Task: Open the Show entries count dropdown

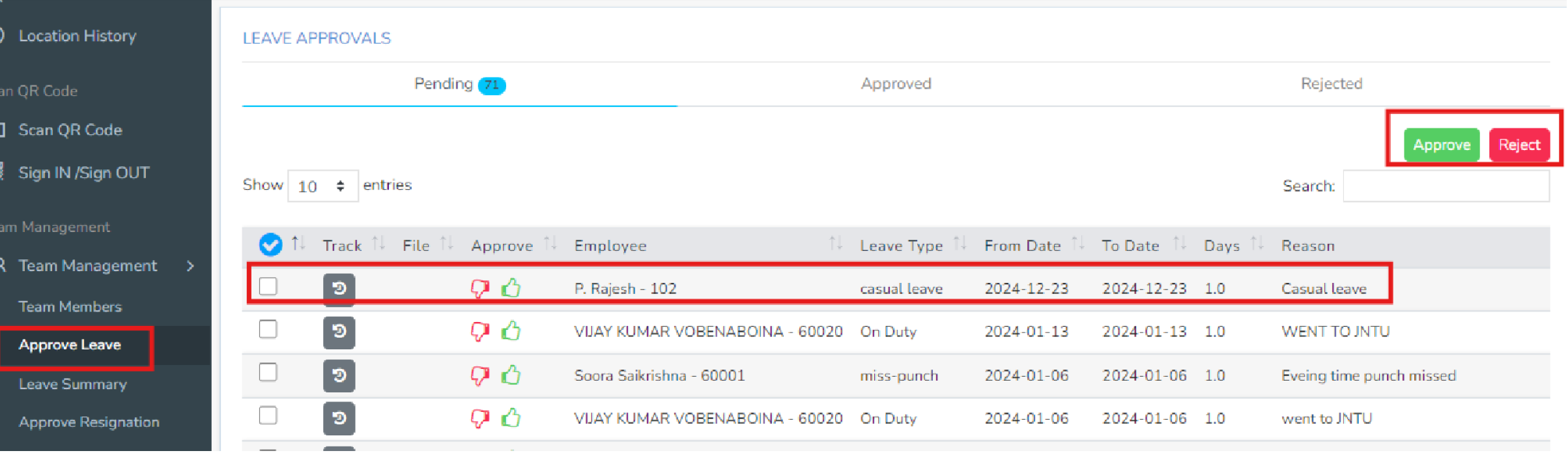Action: pyautogui.click(x=322, y=186)
